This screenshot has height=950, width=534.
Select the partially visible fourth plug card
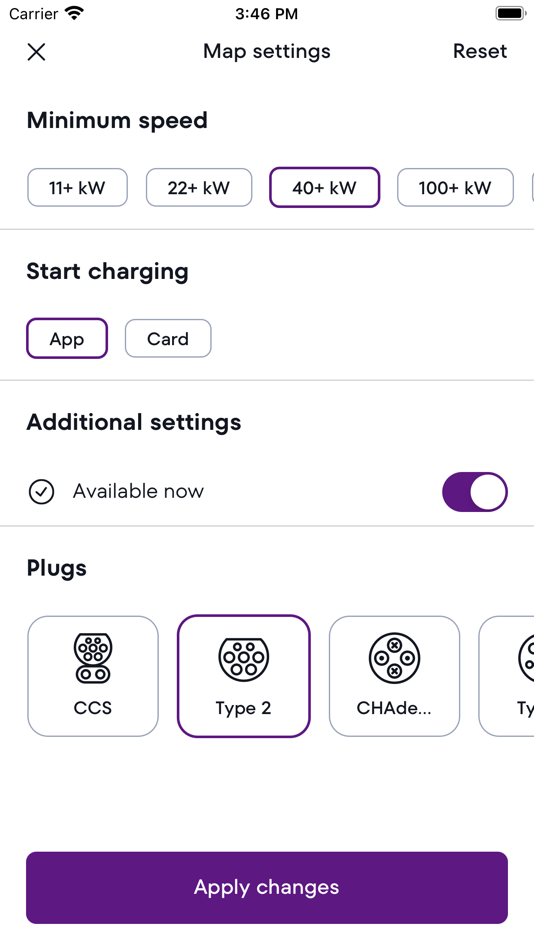pos(507,676)
